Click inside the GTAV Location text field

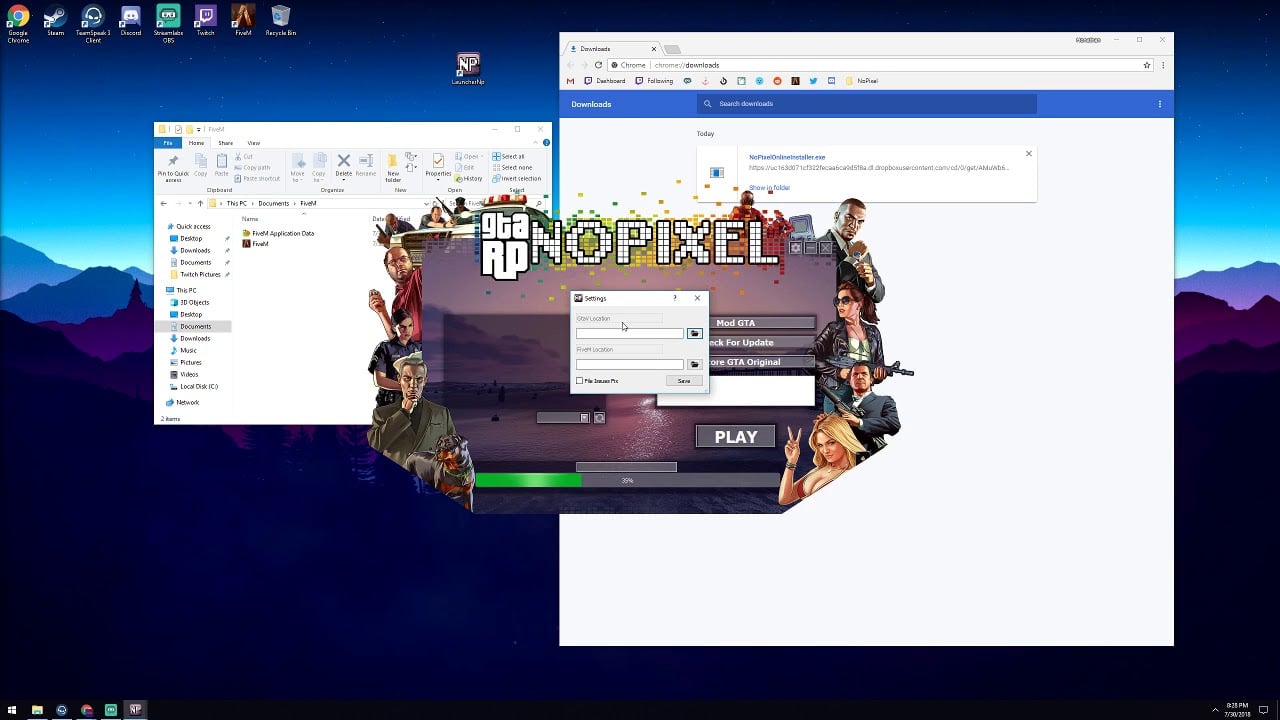(x=630, y=333)
